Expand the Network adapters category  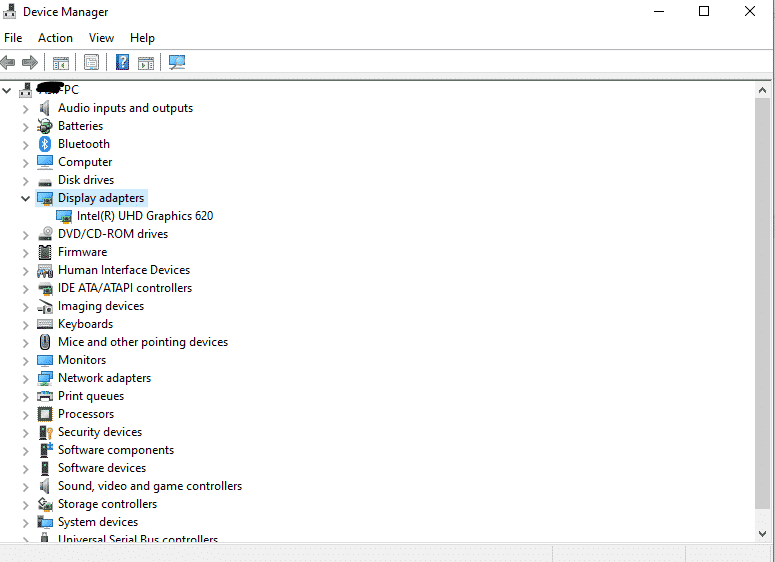(x=26, y=379)
